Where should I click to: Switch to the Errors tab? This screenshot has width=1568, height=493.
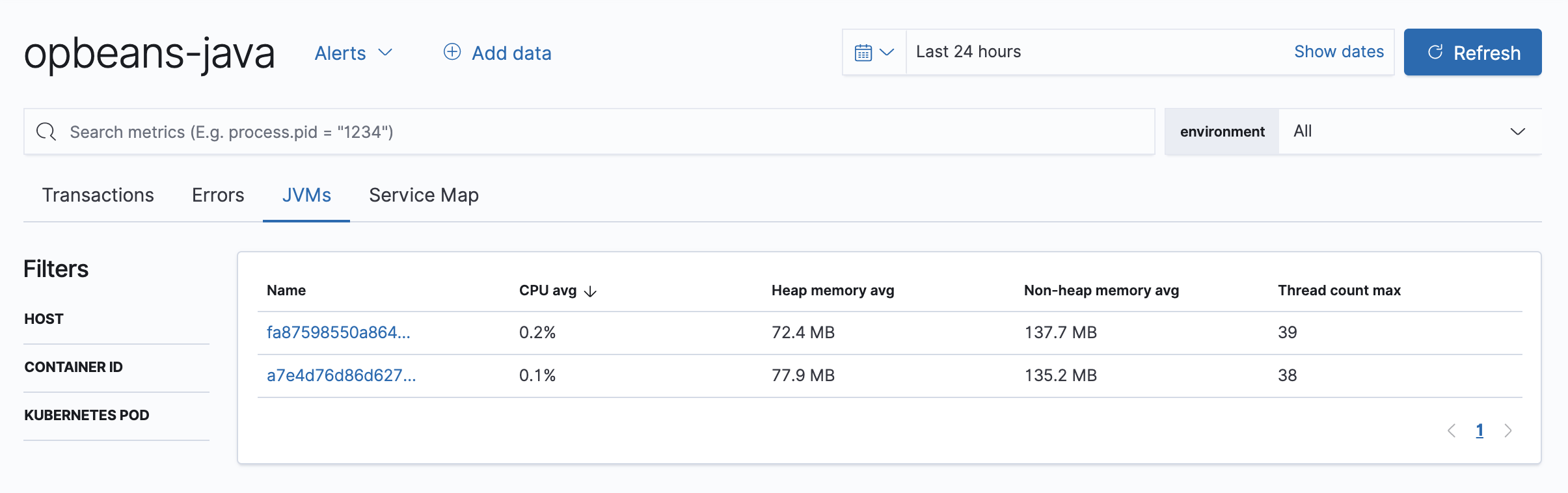pyautogui.click(x=218, y=195)
